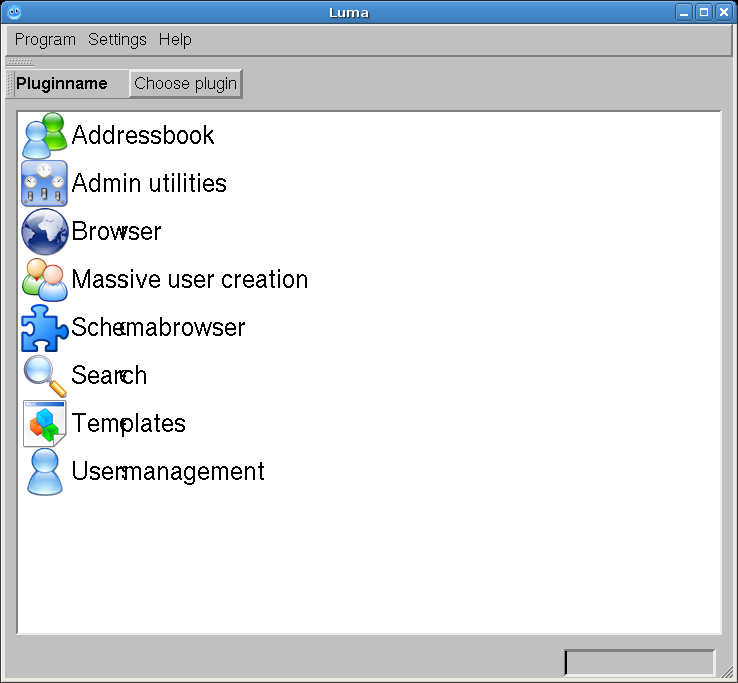
Task: Select the Massive user creation label
Action: 190,279
